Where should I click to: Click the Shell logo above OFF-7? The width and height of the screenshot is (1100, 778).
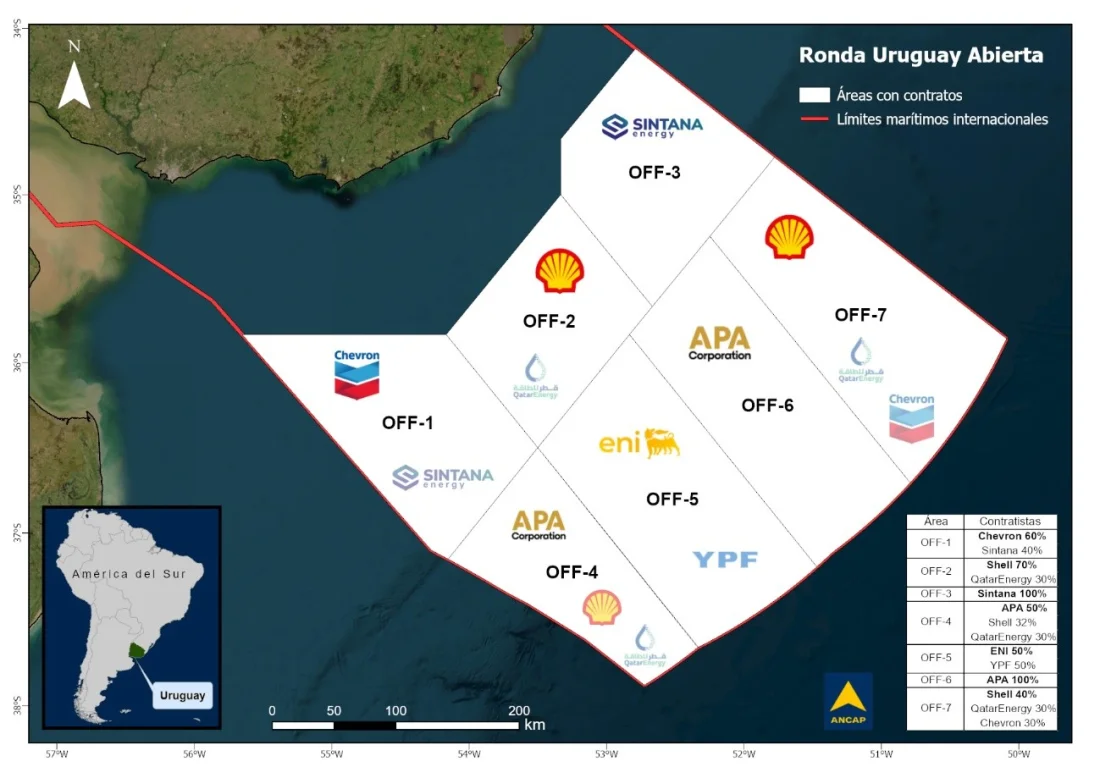(789, 237)
